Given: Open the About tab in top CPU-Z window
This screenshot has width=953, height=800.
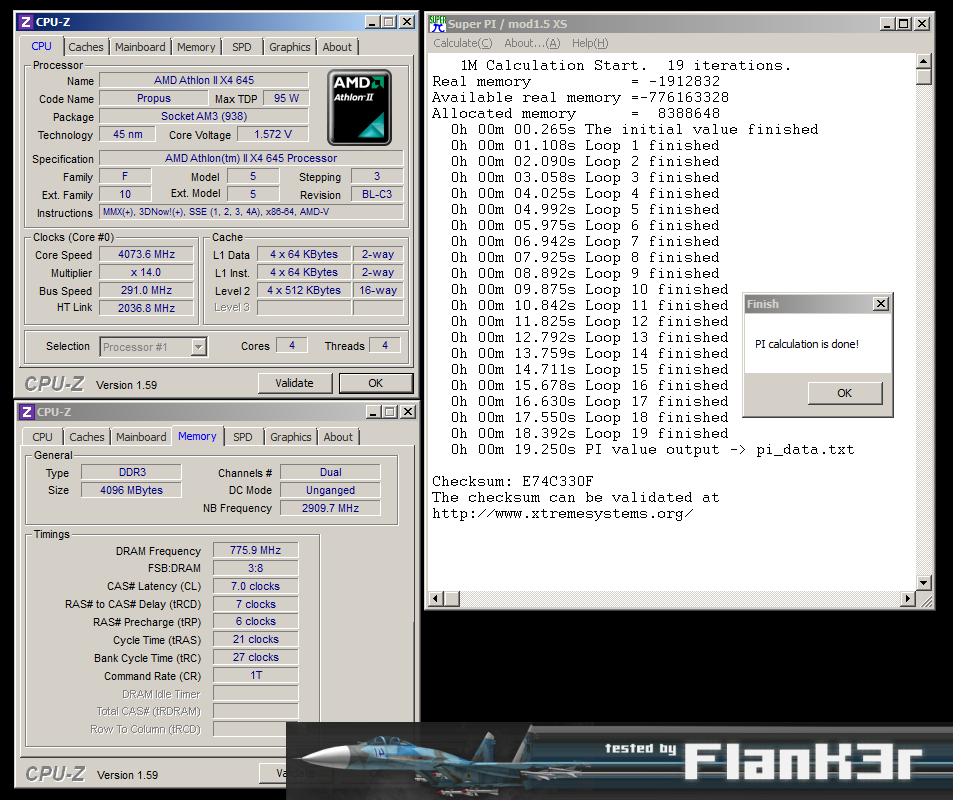Looking at the screenshot, I should [337, 47].
